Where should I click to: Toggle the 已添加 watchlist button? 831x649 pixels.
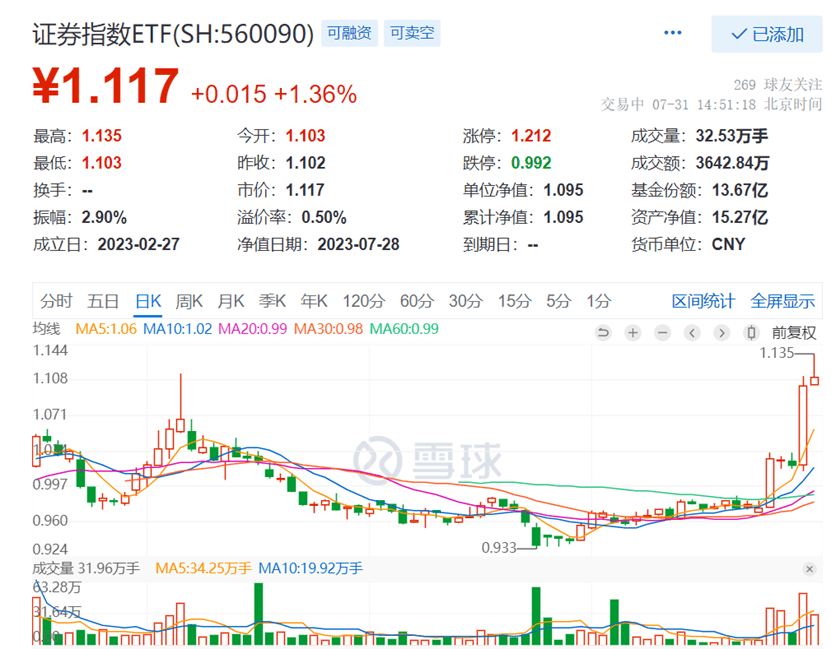point(767,34)
